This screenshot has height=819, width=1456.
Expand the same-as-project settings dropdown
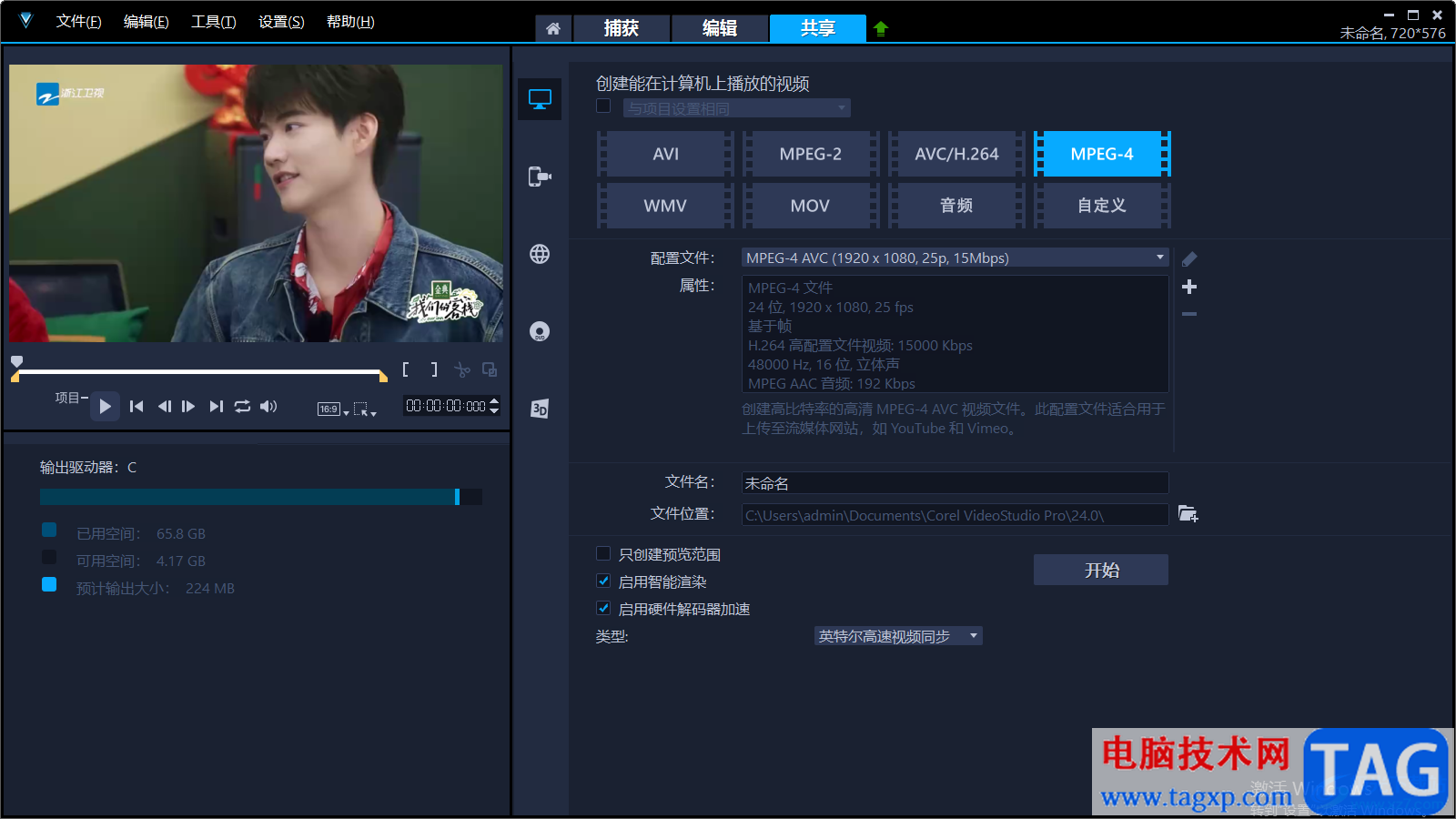[737, 108]
